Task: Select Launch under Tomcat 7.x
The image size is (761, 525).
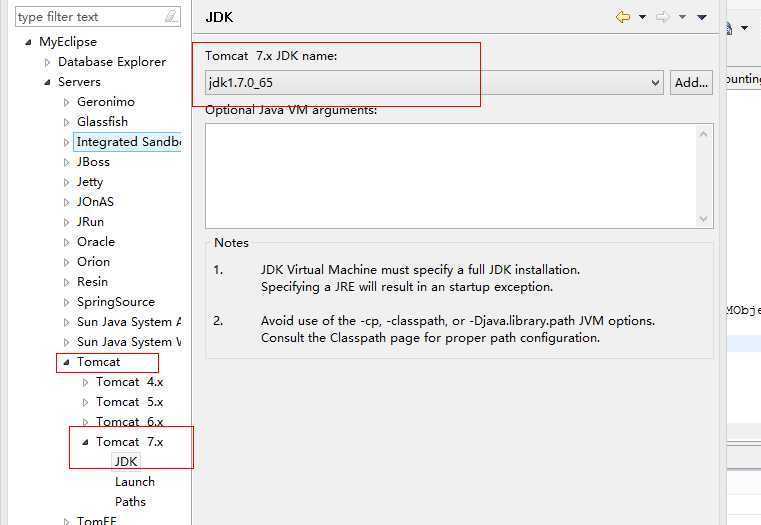Action: coord(135,481)
